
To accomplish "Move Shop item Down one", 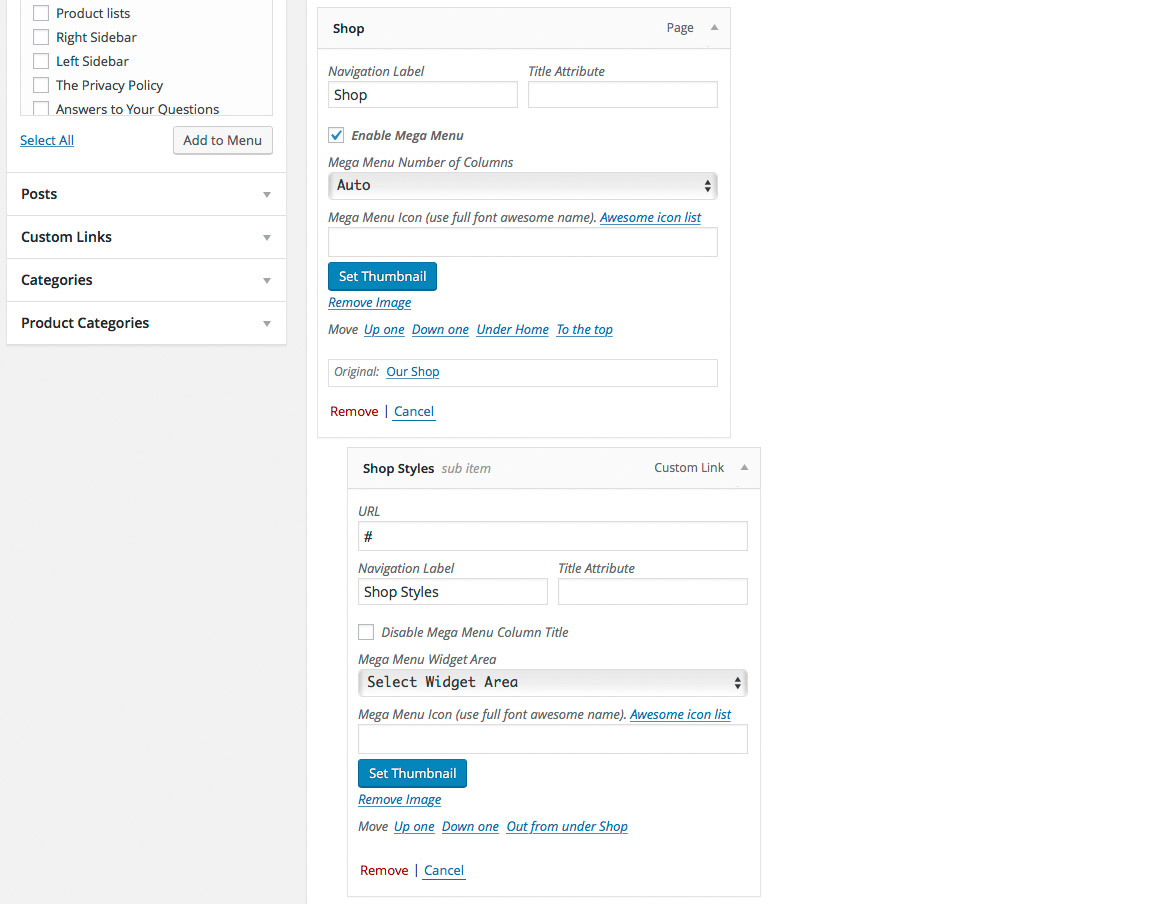I will tap(440, 329).
